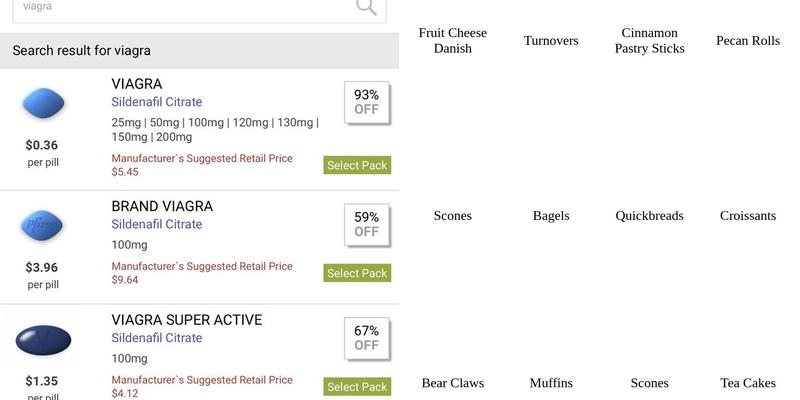Open the Croissants item

[x=748, y=215]
